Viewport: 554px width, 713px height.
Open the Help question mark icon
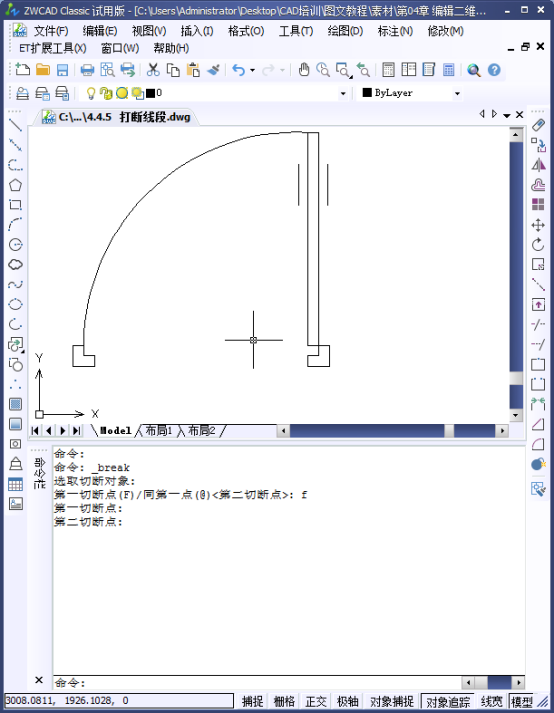click(x=494, y=70)
